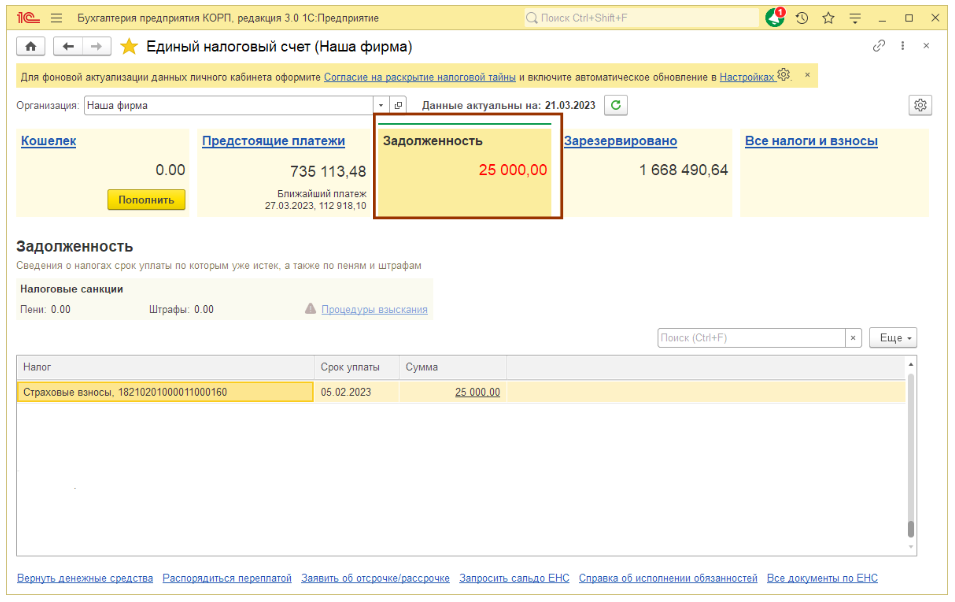The height and width of the screenshot is (602, 955).
Task: Go back using the left arrow
Action: pyautogui.click(x=67, y=46)
